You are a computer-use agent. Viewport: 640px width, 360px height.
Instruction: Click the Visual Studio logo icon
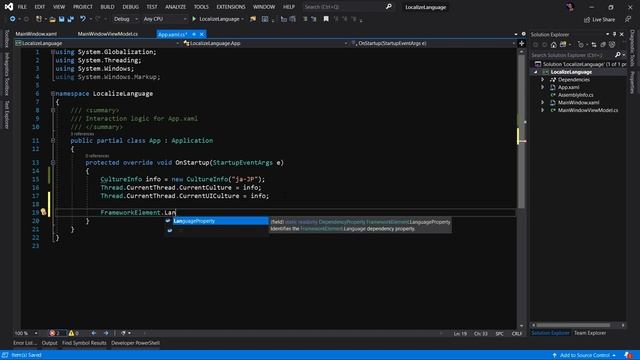[9, 7]
